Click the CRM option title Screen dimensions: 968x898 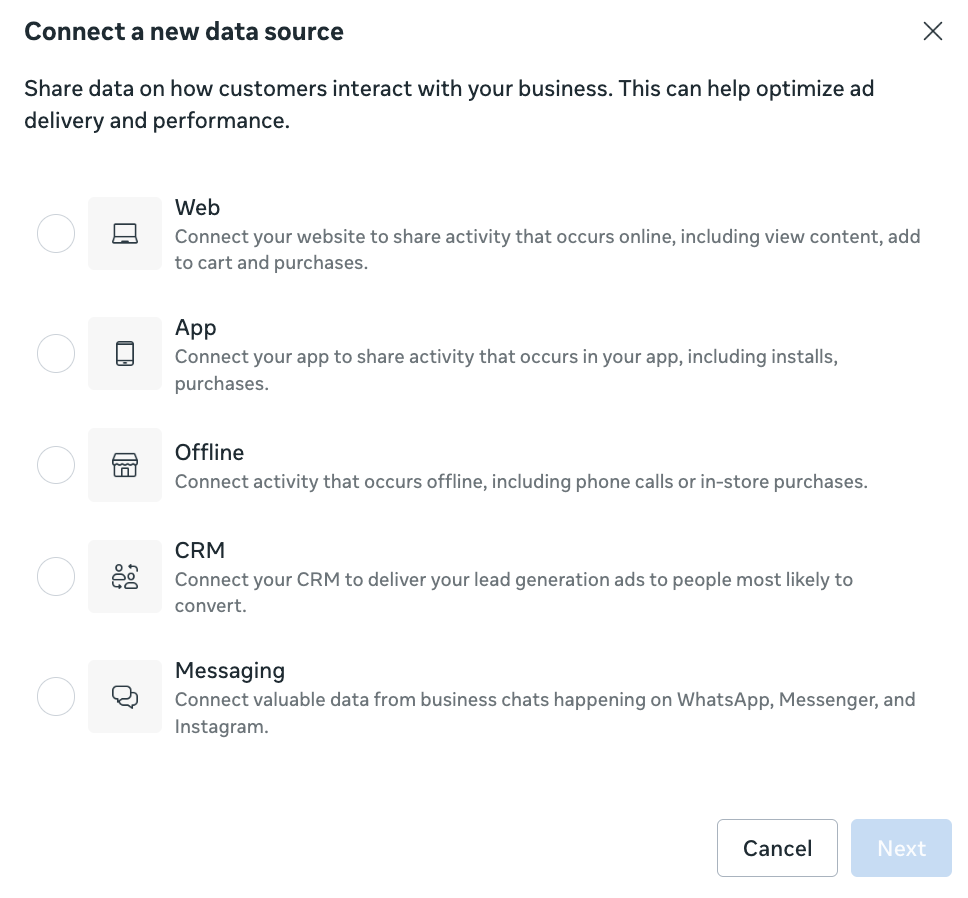coord(200,551)
